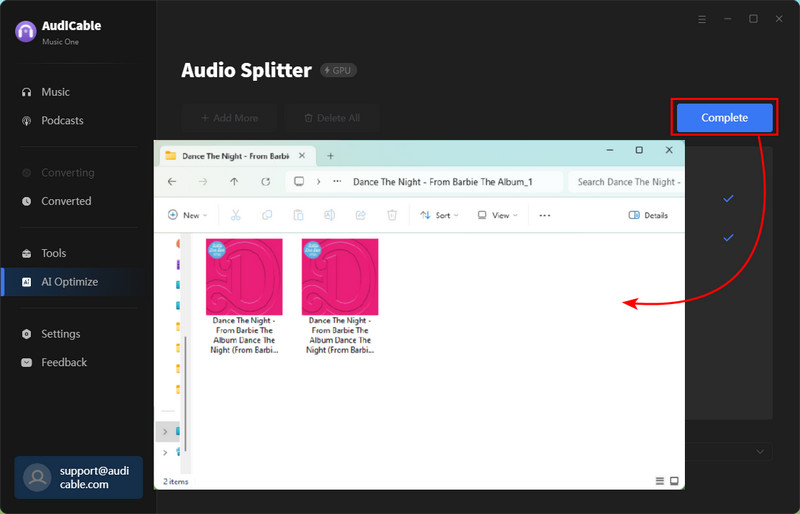Click the This PC monitor icon in address bar

(x=299, y=182)
